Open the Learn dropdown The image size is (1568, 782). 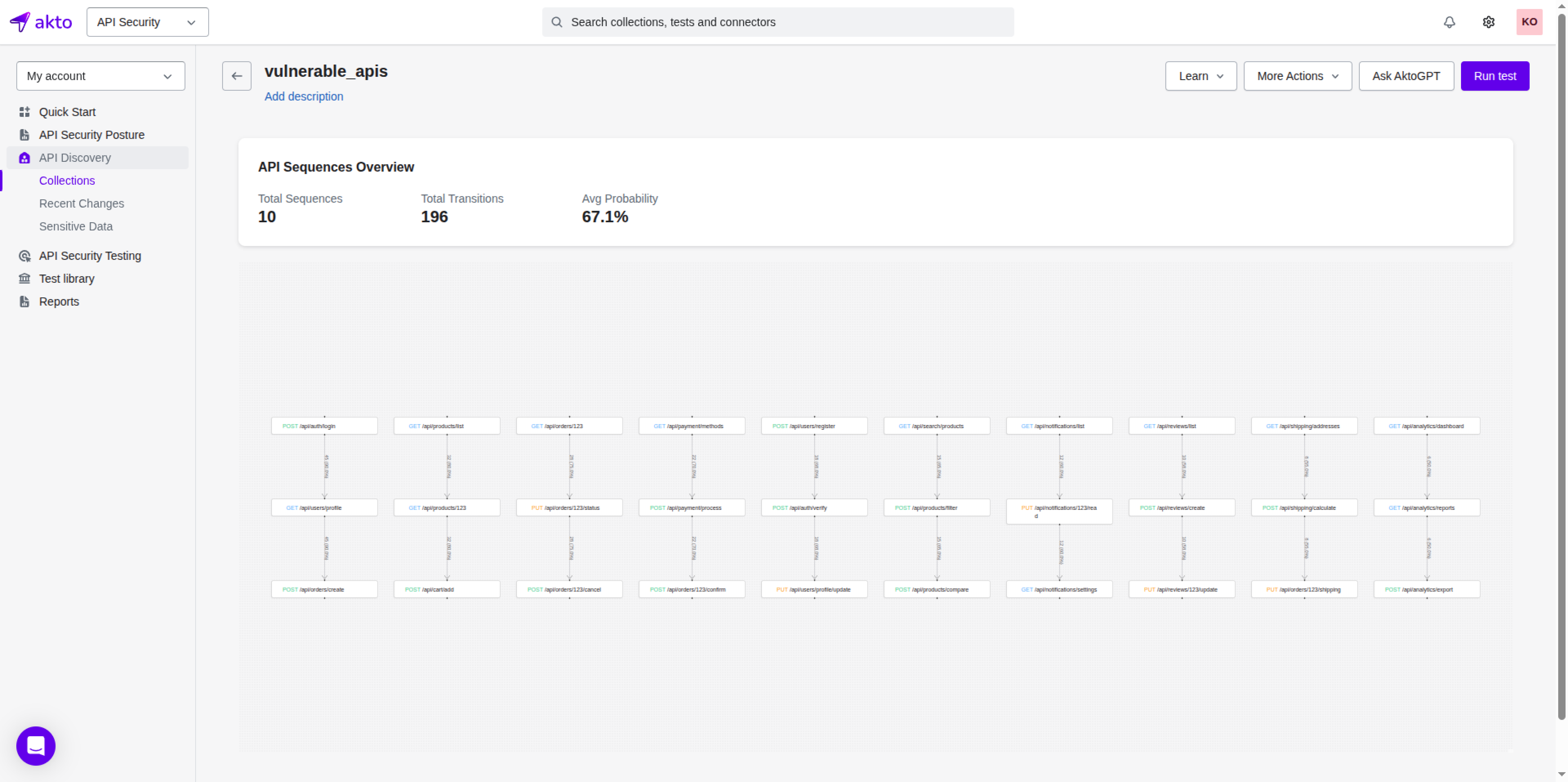coord(1200,76)
